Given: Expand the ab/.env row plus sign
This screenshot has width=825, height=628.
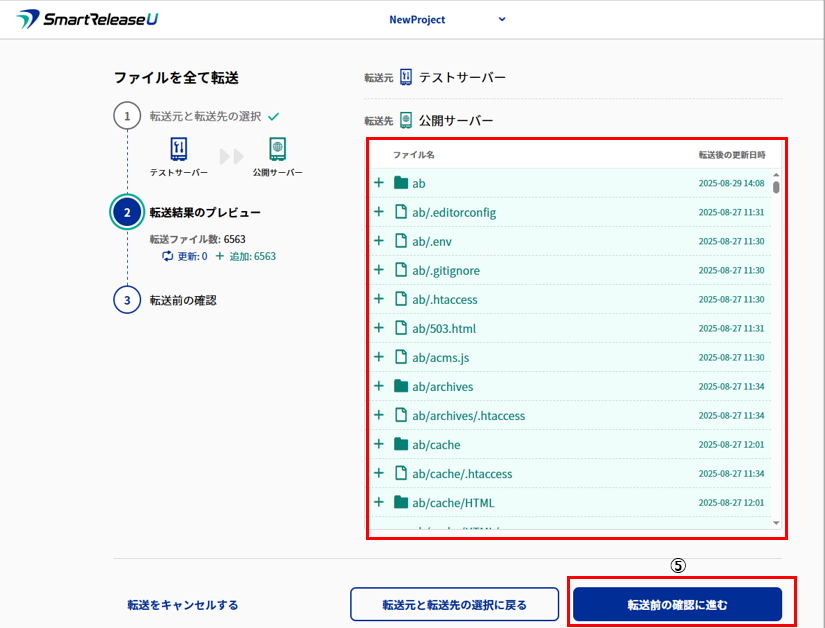Looking at the screenshot, I should pos(379,241).
